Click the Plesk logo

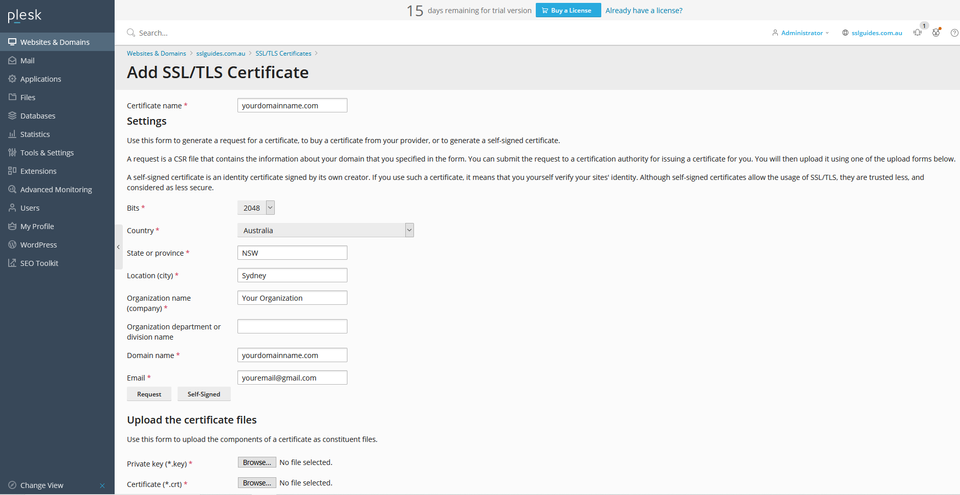[24, 15]
